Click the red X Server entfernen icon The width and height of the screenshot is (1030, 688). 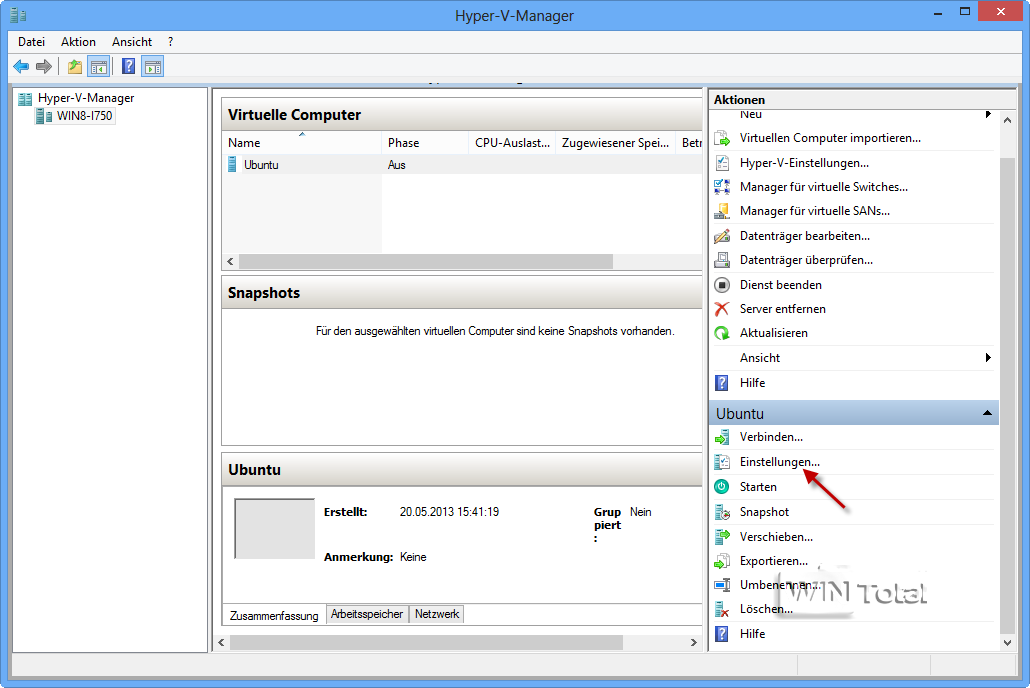tap(722, 309)
